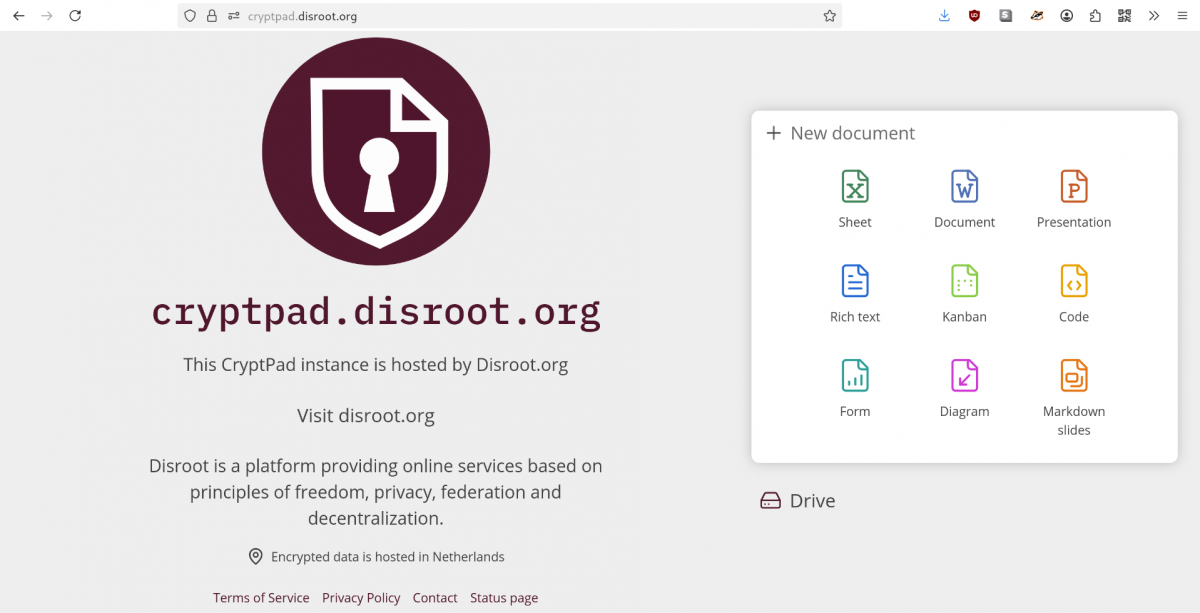Open a new Presentation
The image size is (1200, 613).
(1073, 196)
